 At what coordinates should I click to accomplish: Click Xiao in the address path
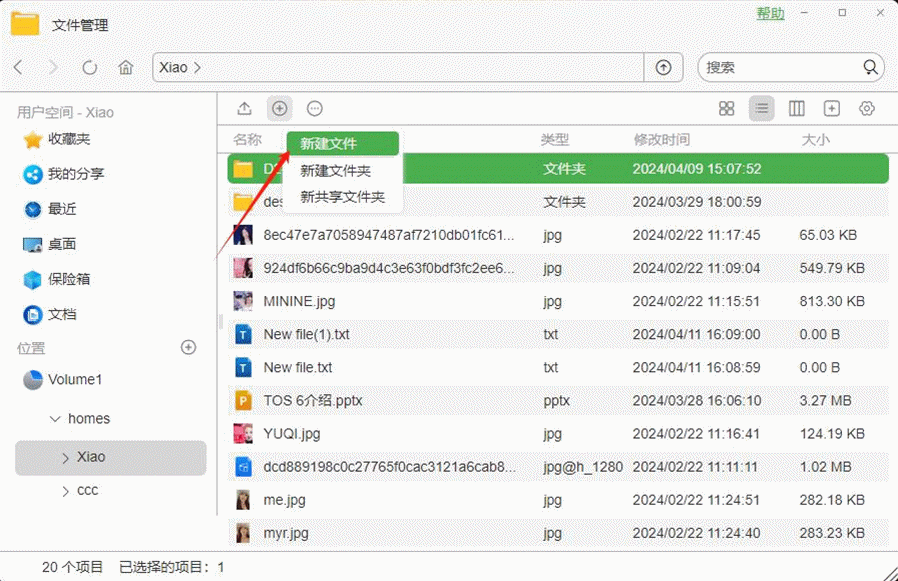(174, 68)
